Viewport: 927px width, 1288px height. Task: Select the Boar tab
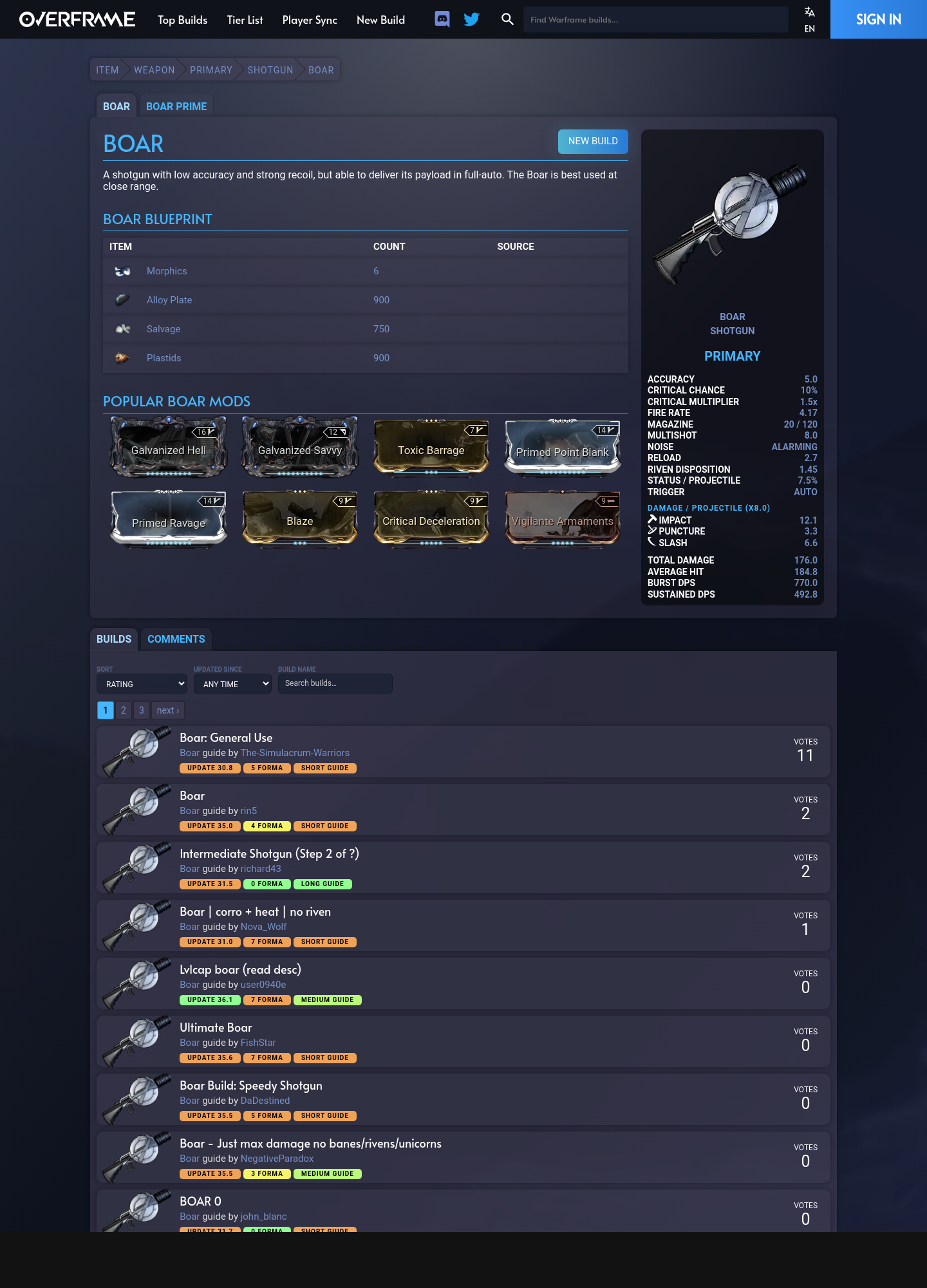tap(117, 106)
